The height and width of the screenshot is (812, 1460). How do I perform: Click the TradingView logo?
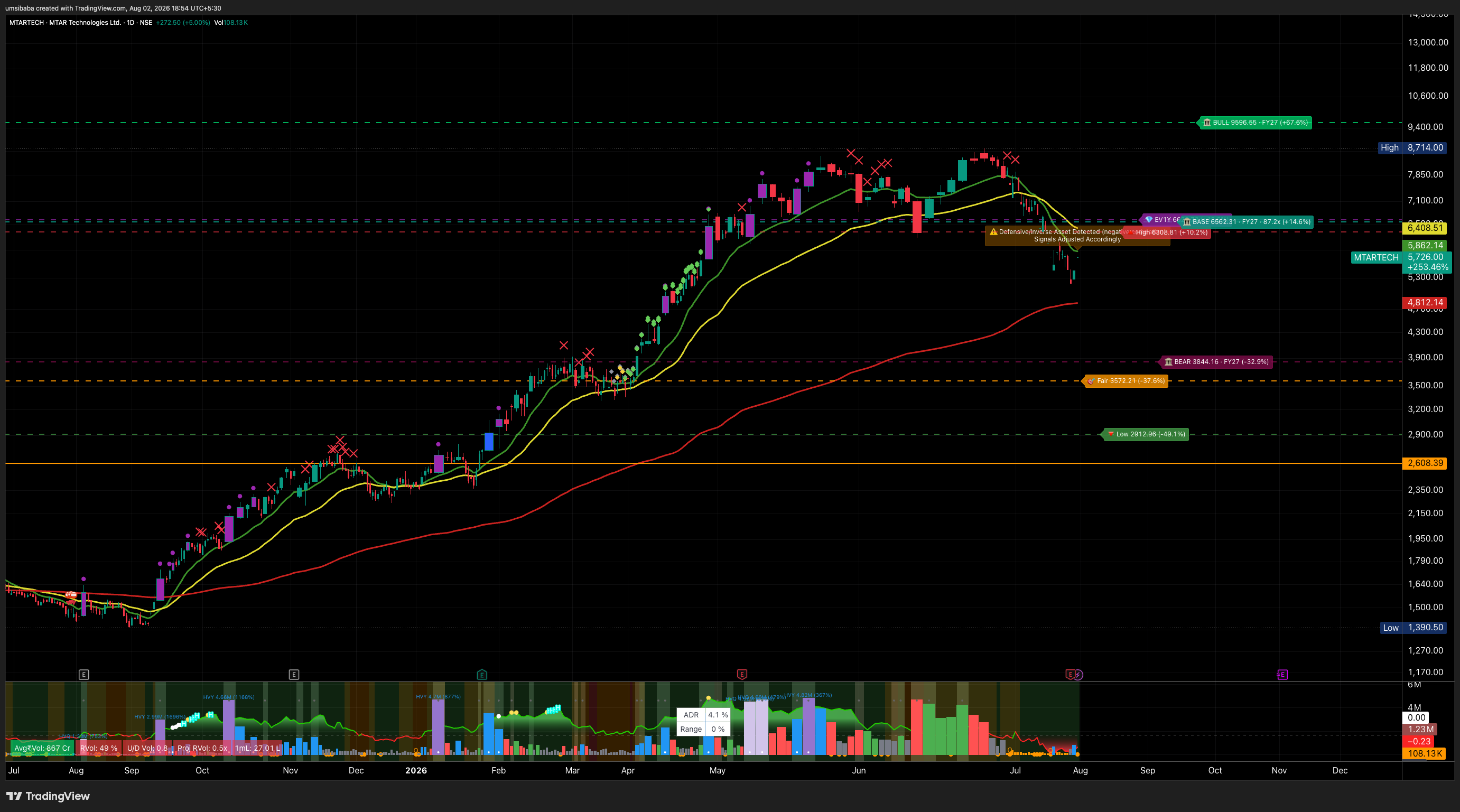click(48, 796)
